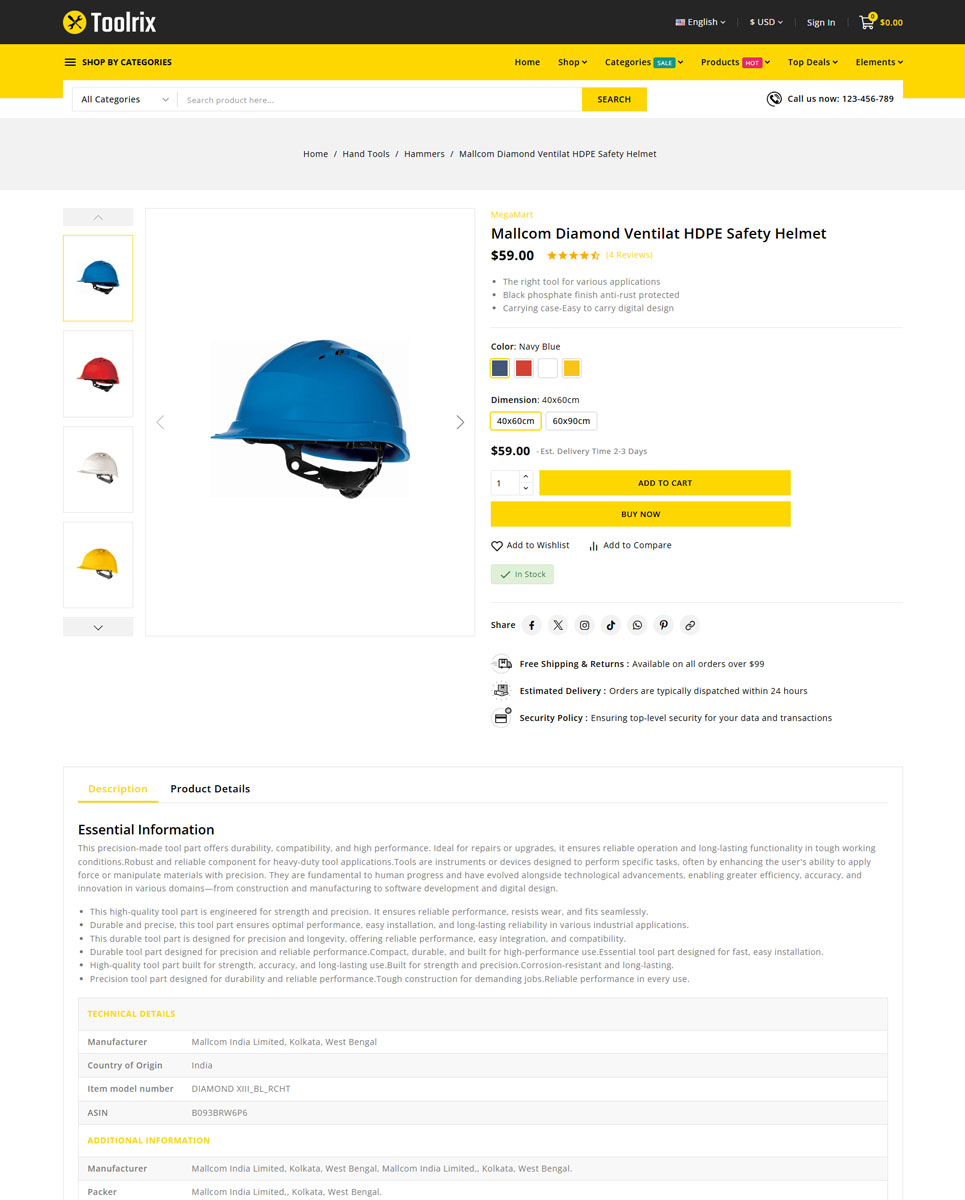Share product on TikTok
The height and width of the screenshot is (1200, 965).
[611, 625]
